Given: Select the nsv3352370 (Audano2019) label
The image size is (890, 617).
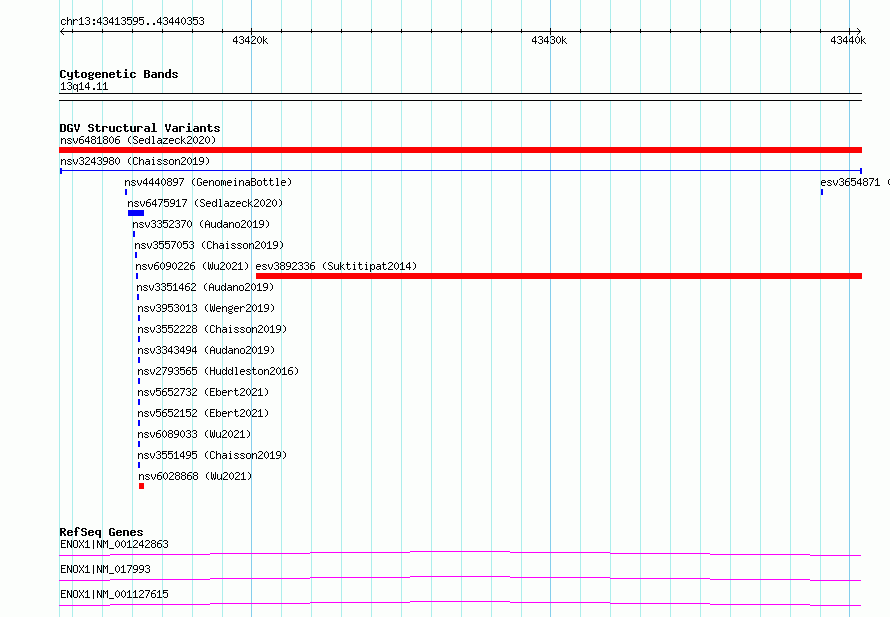Looking at the screenshot, I should point(201,224).
